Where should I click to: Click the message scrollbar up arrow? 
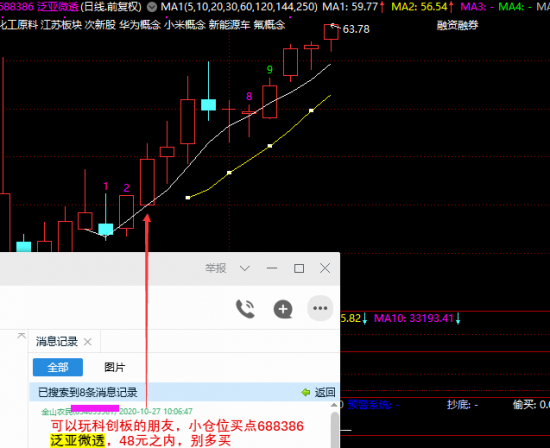click(334, 405)
